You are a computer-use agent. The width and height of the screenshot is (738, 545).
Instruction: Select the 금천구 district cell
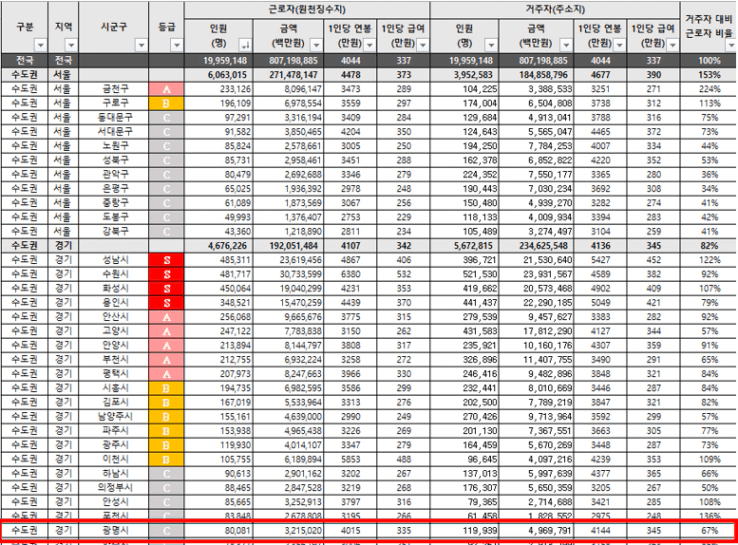(113, 89)
